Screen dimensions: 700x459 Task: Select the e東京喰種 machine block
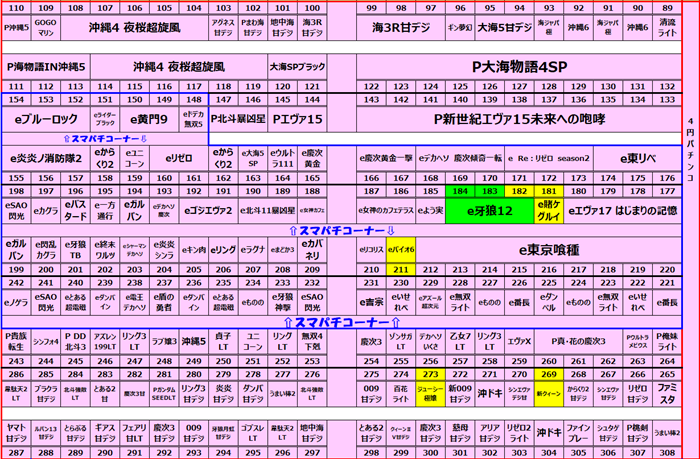click(549, 250)
